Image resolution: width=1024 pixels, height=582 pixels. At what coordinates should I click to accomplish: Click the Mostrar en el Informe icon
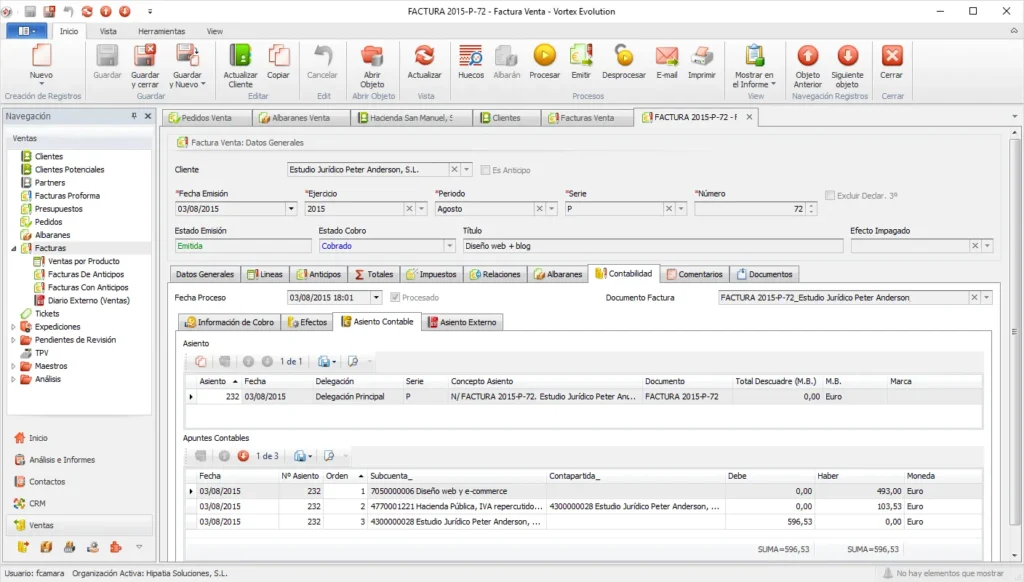(754, 56)
